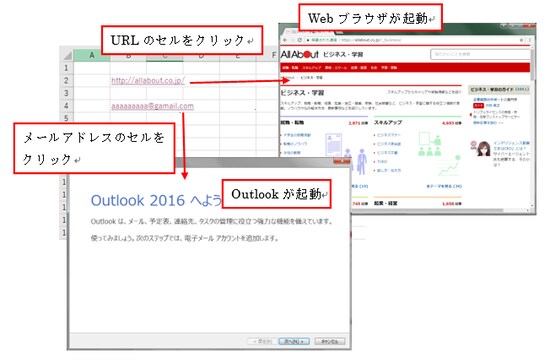Screen dimensions: 550x364
Task: Click the ビジネス・学習 page heading
Action: pyautogui.click(x=302, y=93)
